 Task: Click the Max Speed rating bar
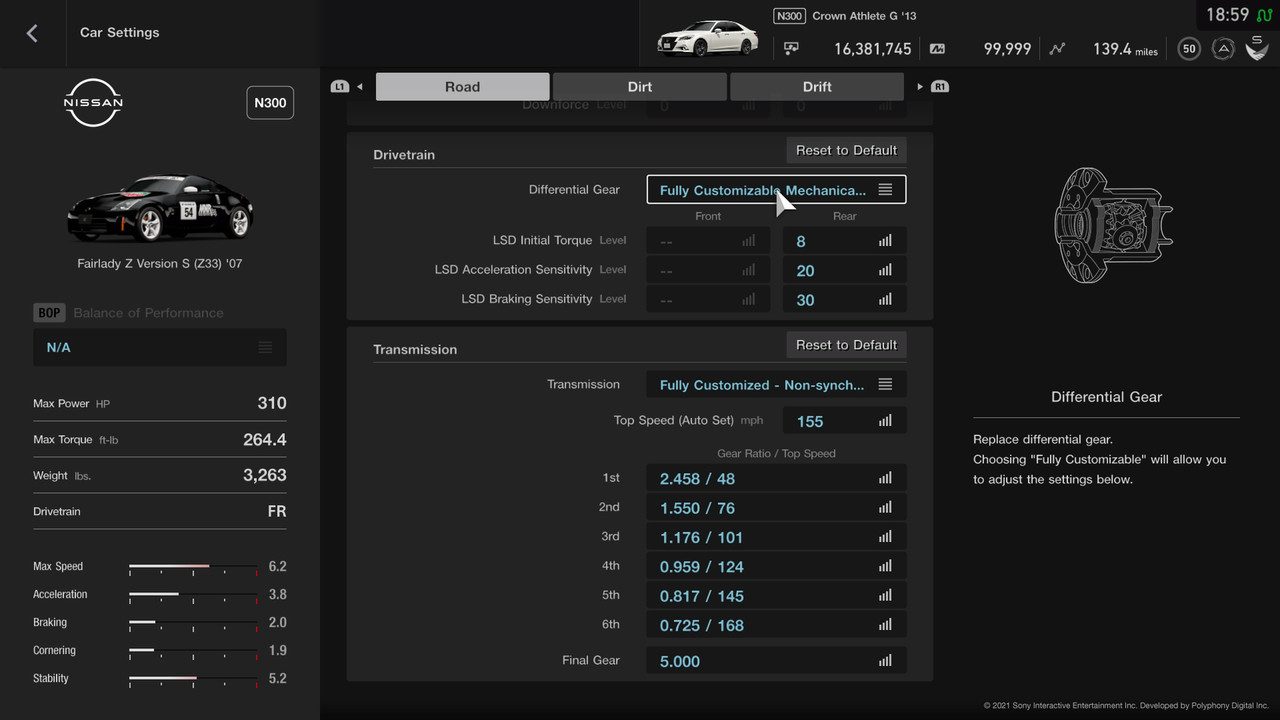coord(193,567)
